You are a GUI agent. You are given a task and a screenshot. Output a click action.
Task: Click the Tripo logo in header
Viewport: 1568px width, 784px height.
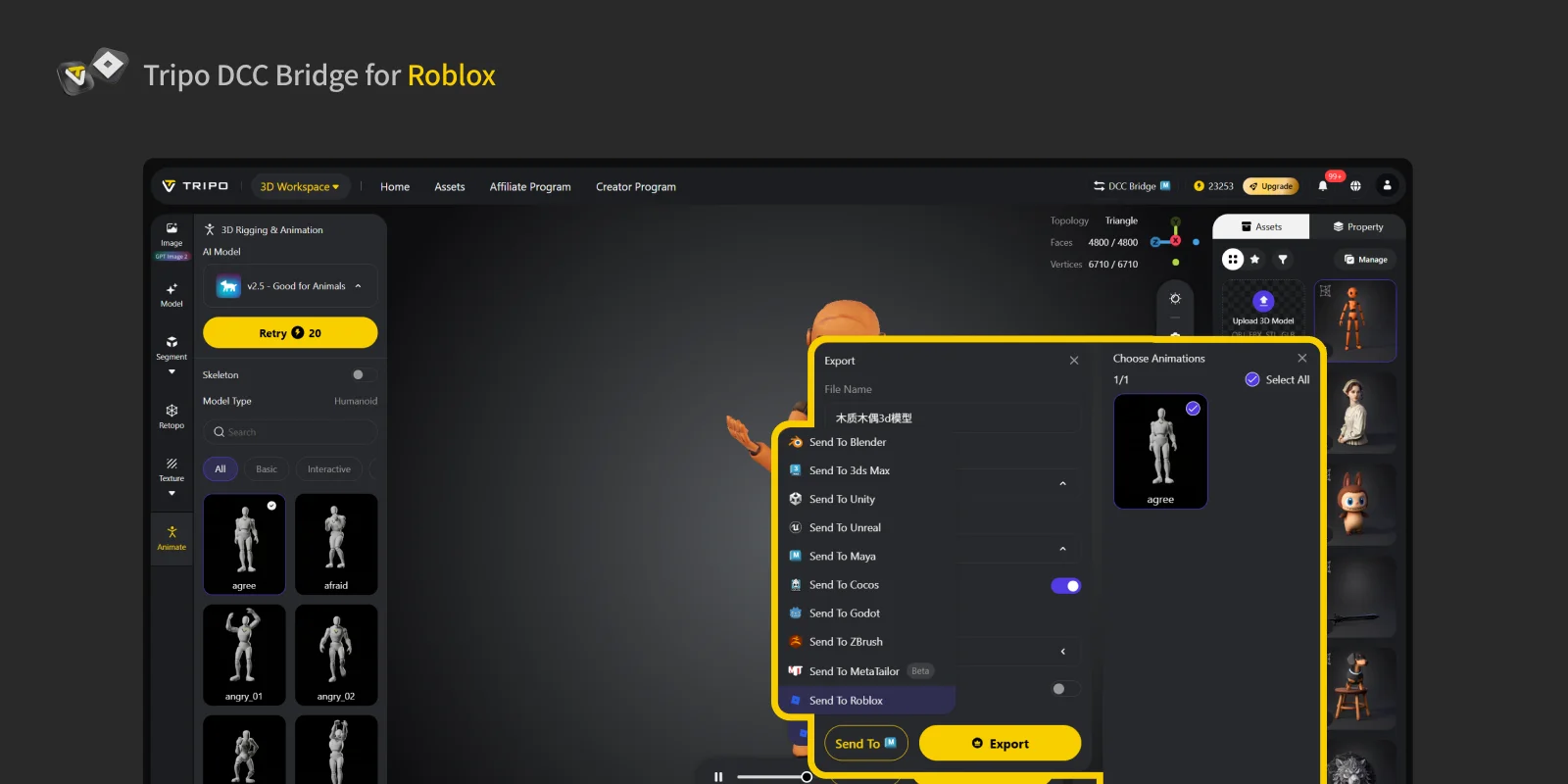(x=195, y=186)
